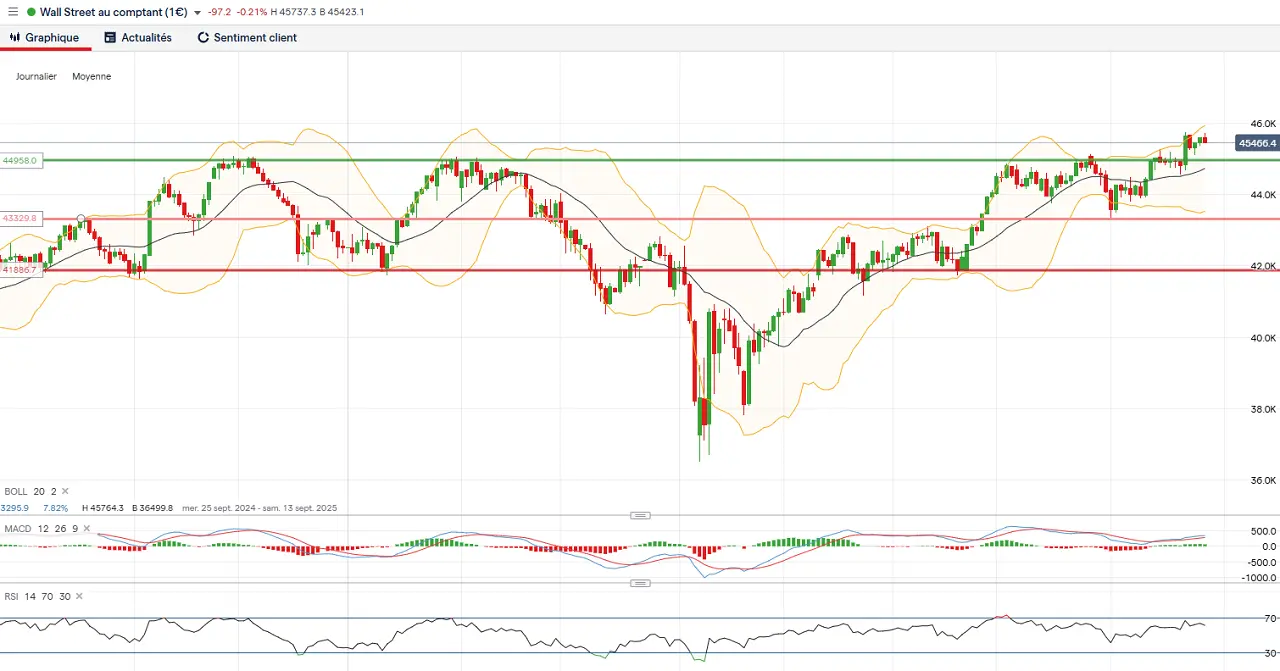This screenshot has width=1280, height=671.
Task: Open BOLL 20 2 indicator settings
Action: pos(29,491)
